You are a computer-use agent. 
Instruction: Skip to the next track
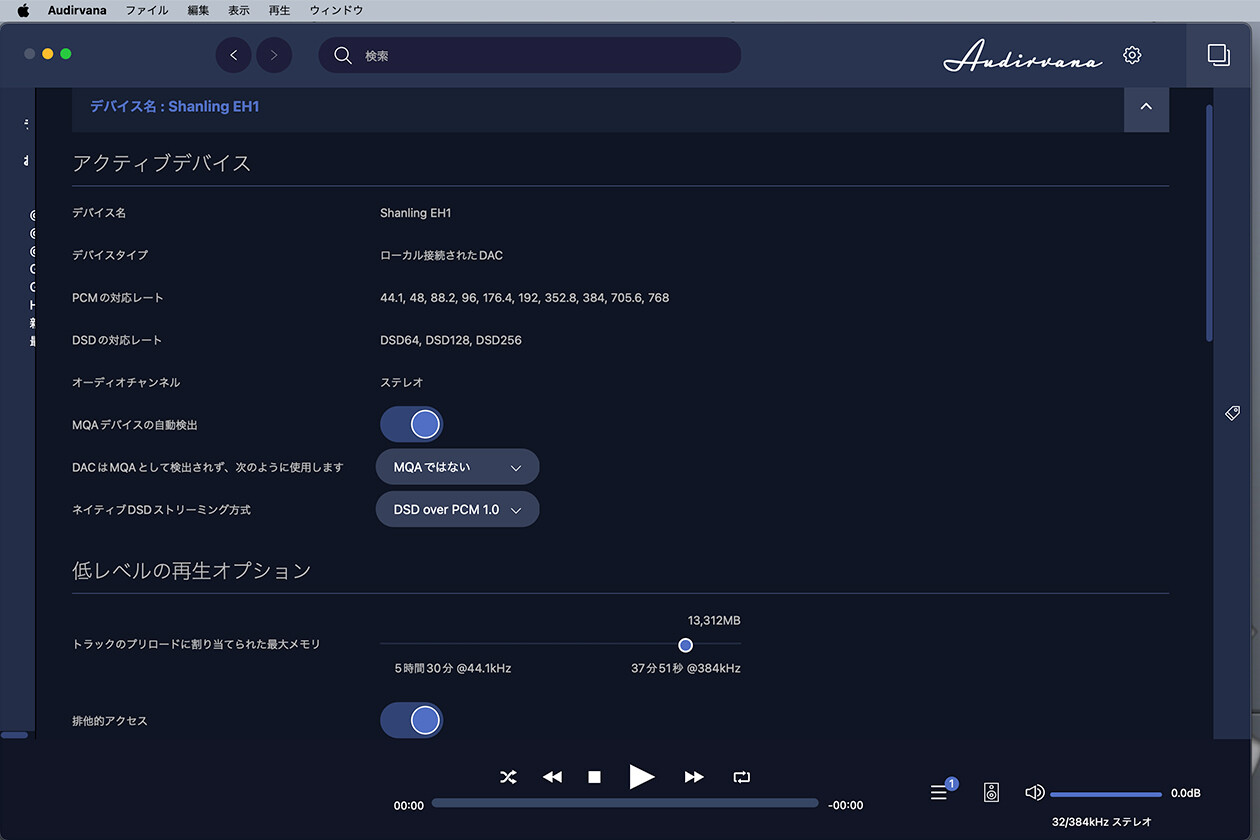(694, 777)
